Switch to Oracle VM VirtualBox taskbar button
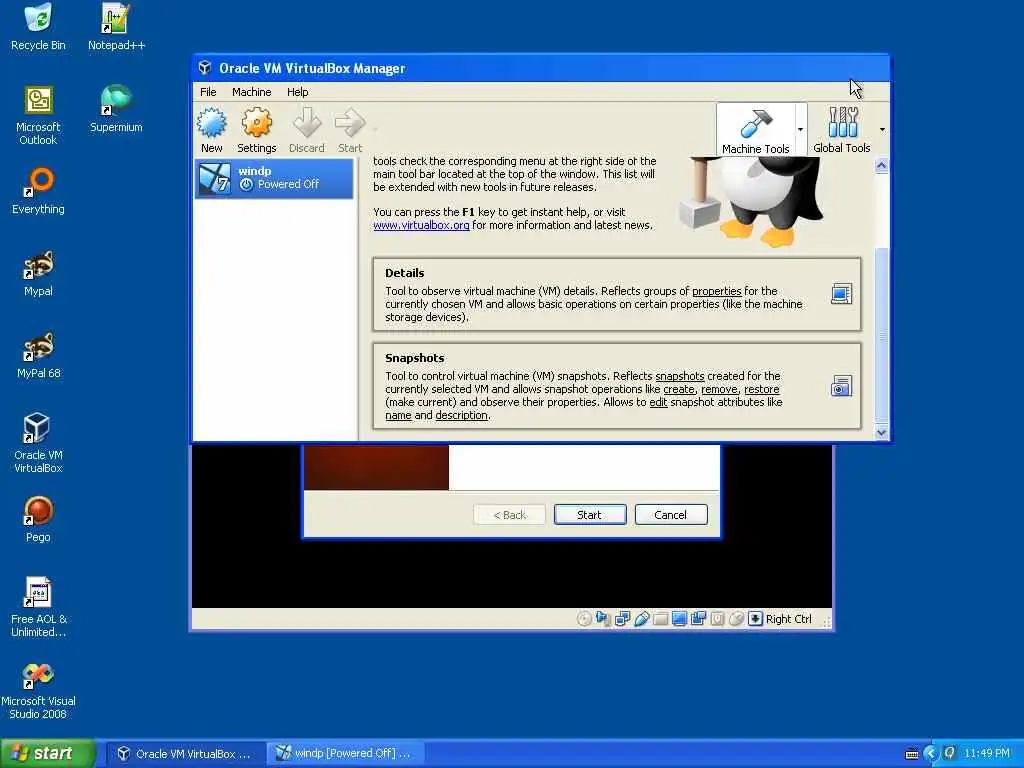The width and height of the screenshot is (1024, 768). tap(185, 754)
